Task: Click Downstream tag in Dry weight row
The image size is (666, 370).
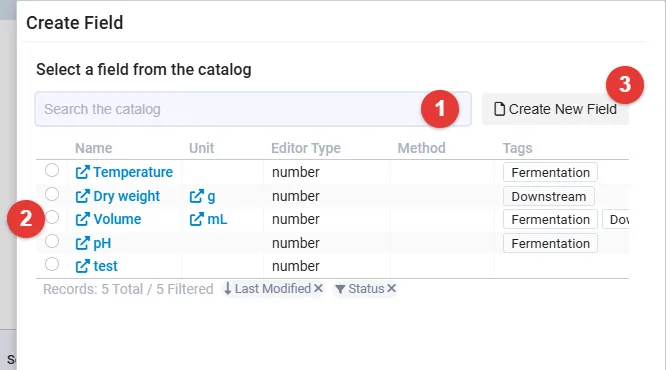Action: click(549, 196)
